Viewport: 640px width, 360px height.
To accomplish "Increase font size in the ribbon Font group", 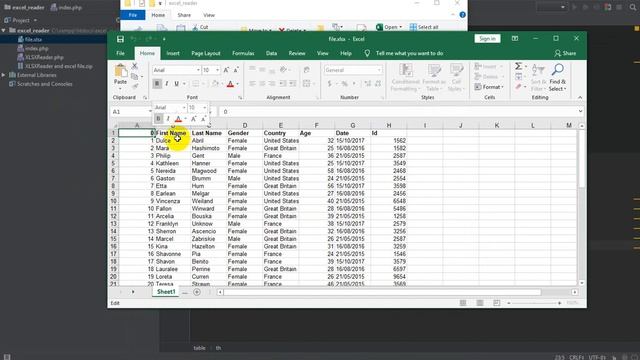I will click(x=226, y=70).
